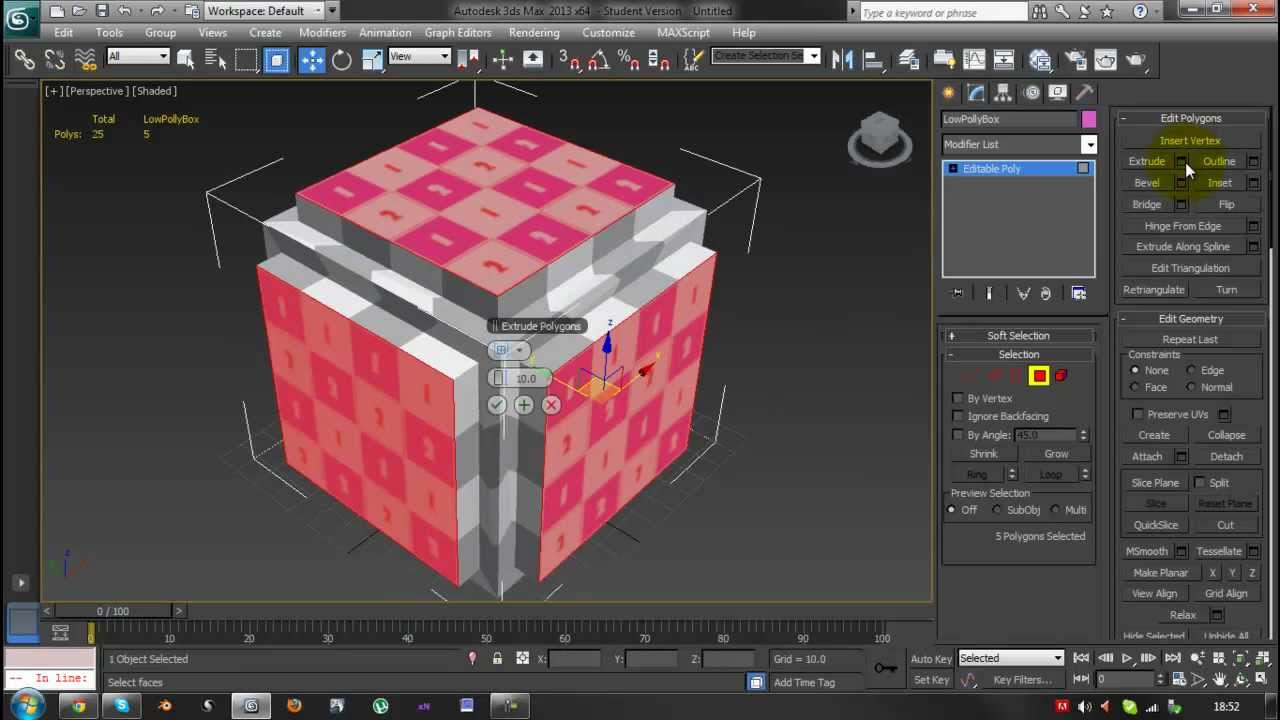Cancel Extrude Polygons caddy with X
Viewport: 1280px width, 720px height.
pyautogui.click(x=551, y=405)
